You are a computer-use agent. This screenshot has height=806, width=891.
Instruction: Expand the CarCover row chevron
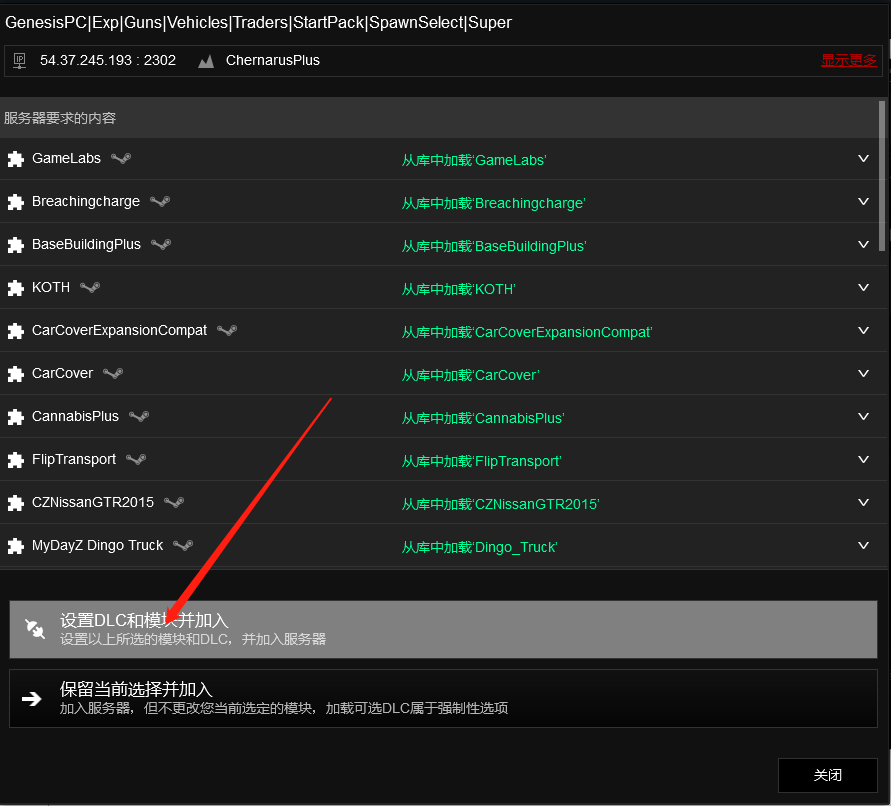pos(863,373)
